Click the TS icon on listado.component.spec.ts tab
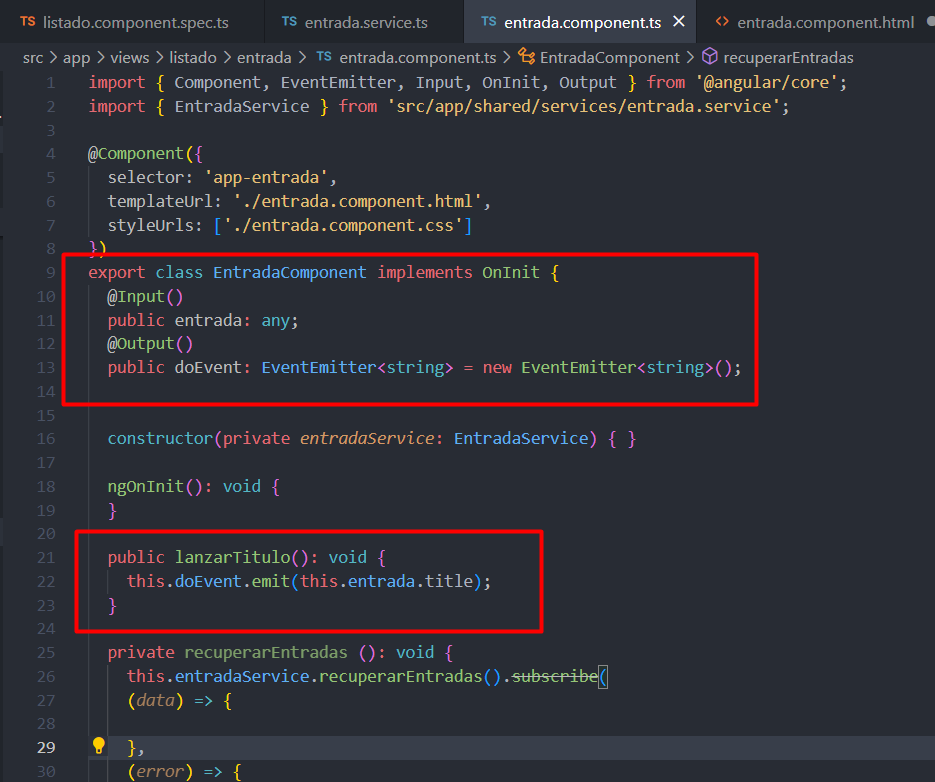The image size is (935, 782). pyautogui.click(x=28, y=20)
